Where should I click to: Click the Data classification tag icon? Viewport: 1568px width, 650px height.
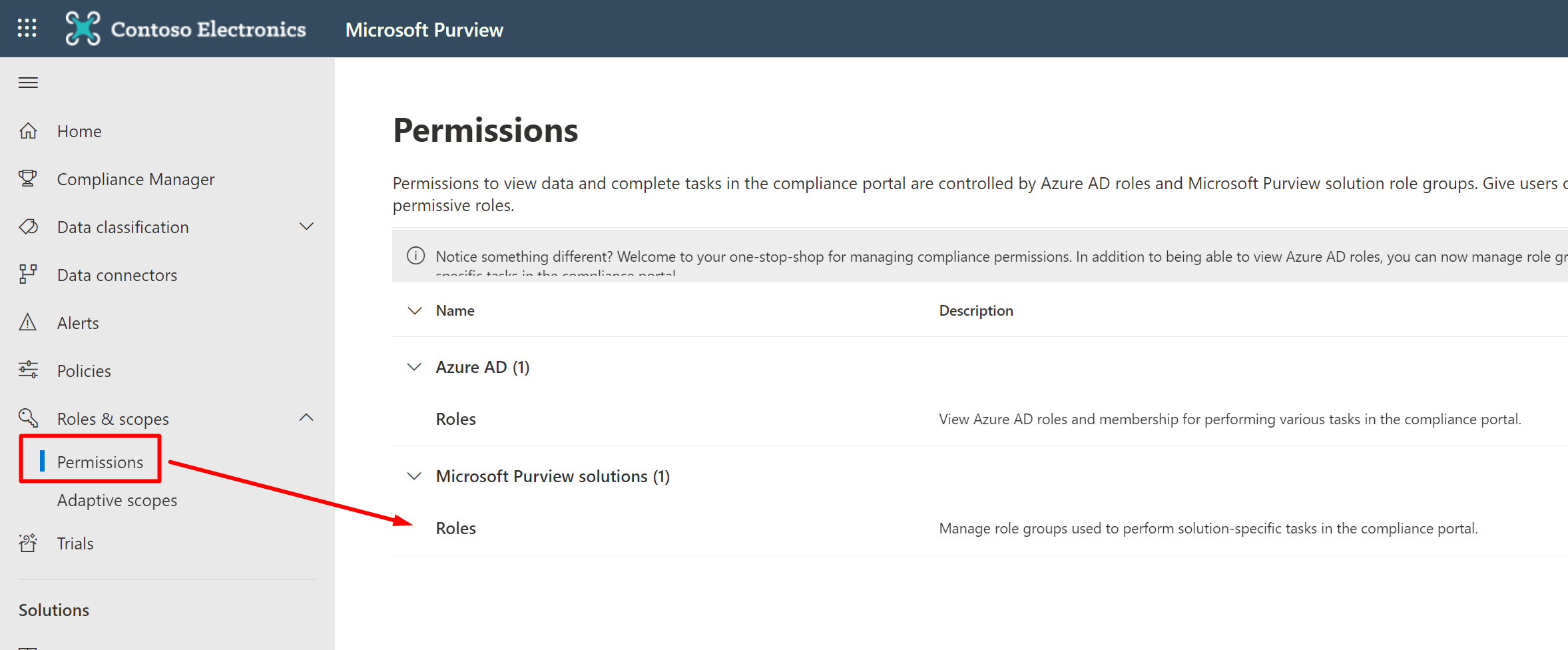pyautogui.click(x=28, y=227)
